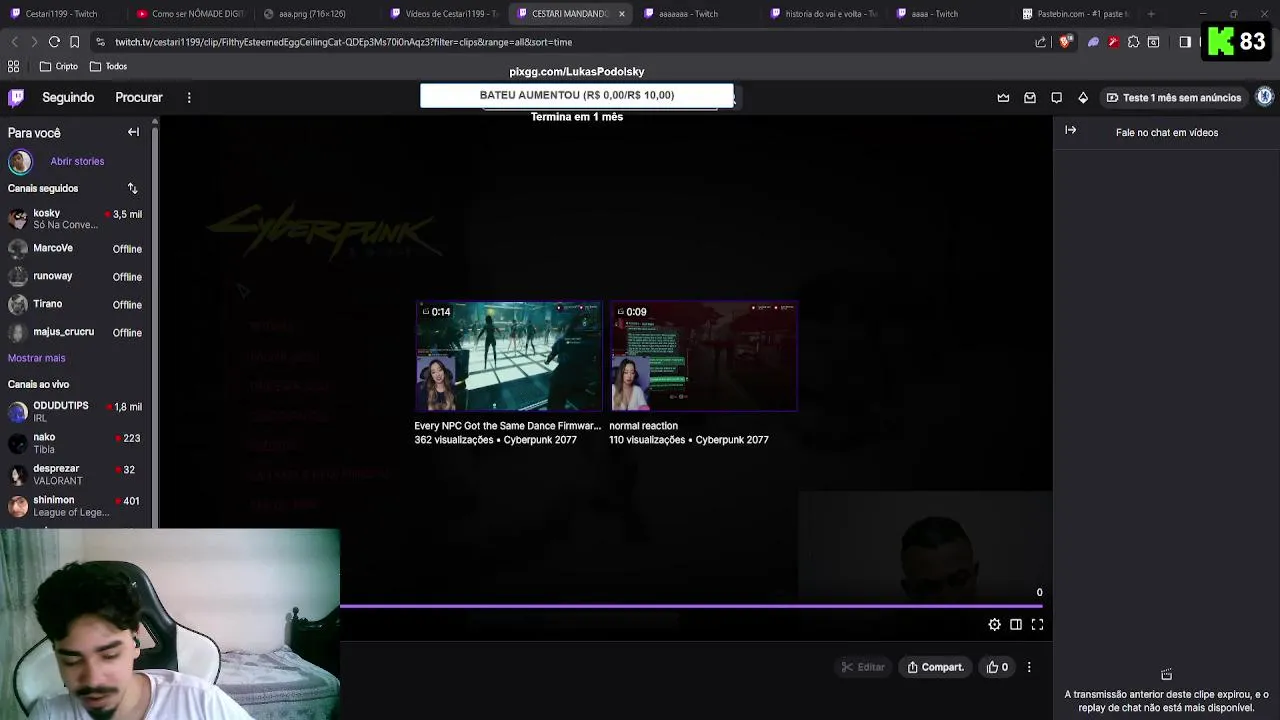Switch to aaaaaaa - Twitch tab
Viewport: 1280px width, 720px height.
click(690, 14)
